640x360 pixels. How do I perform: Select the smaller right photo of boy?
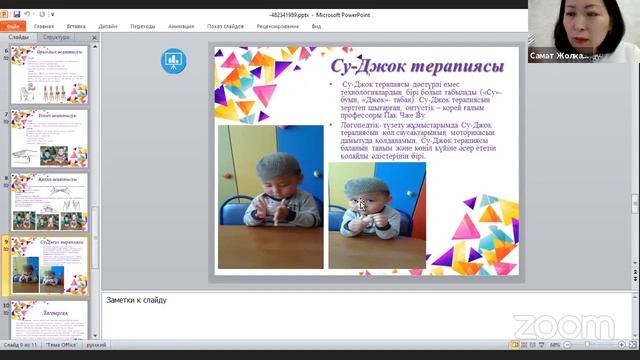pyautogui.click(x=377, y=216)
